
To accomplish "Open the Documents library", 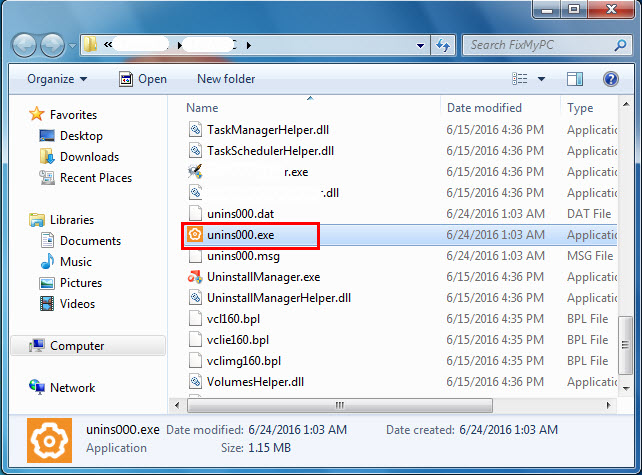I will (90, 241).
